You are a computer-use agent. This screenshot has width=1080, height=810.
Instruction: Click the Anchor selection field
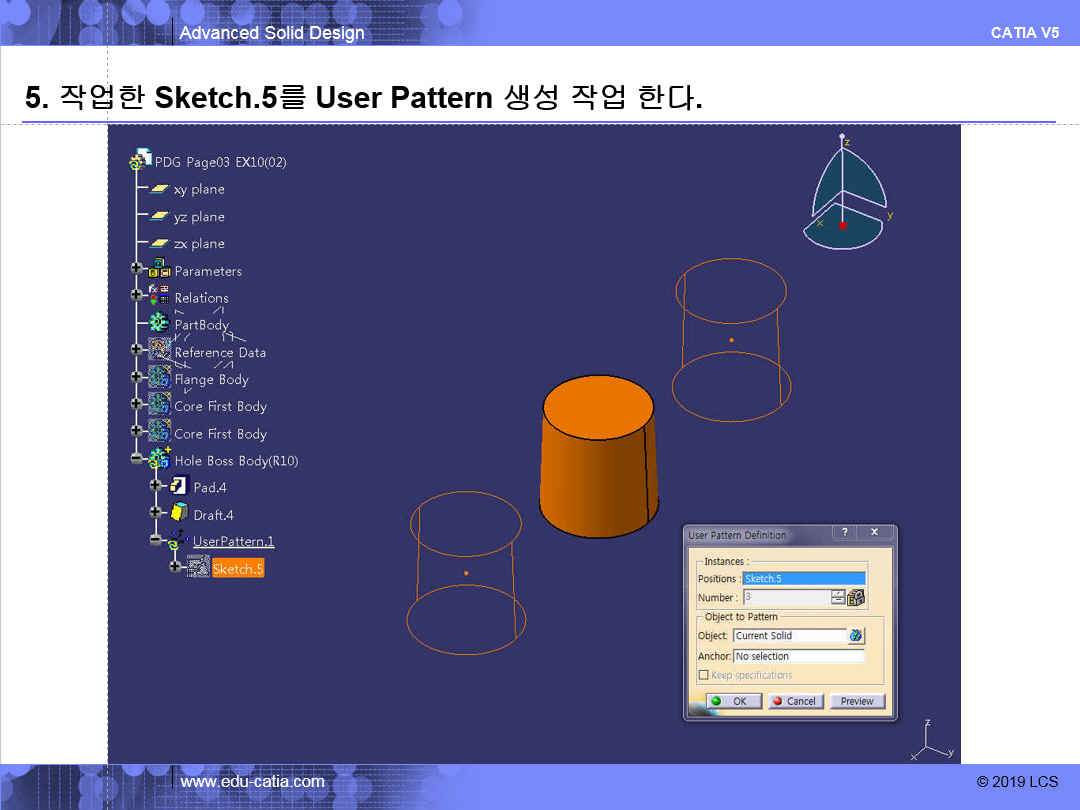pyautogui.click(x=798, y=656)
